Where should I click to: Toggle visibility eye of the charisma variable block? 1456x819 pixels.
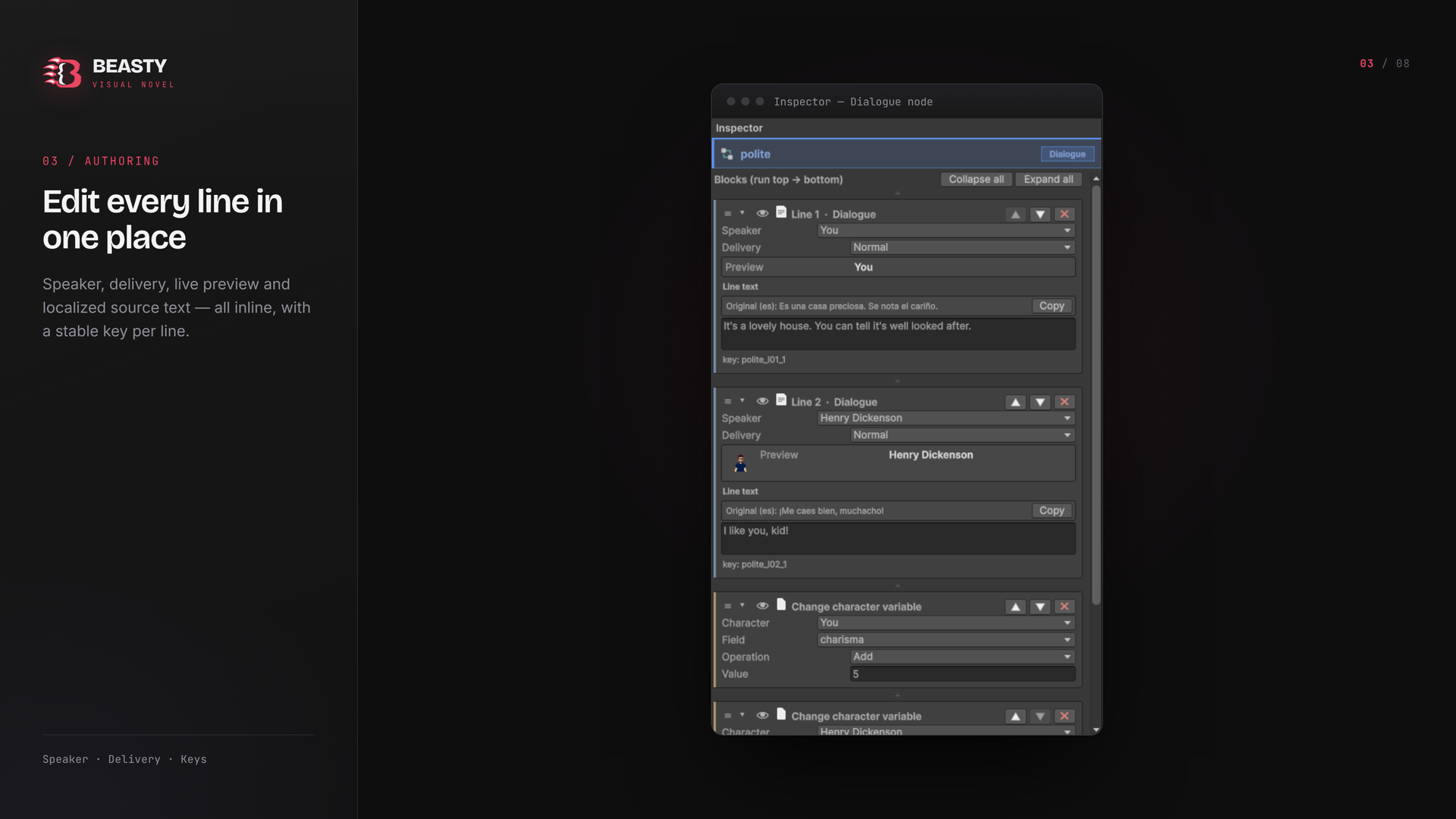pyautogui.click(x=763, y=606)
